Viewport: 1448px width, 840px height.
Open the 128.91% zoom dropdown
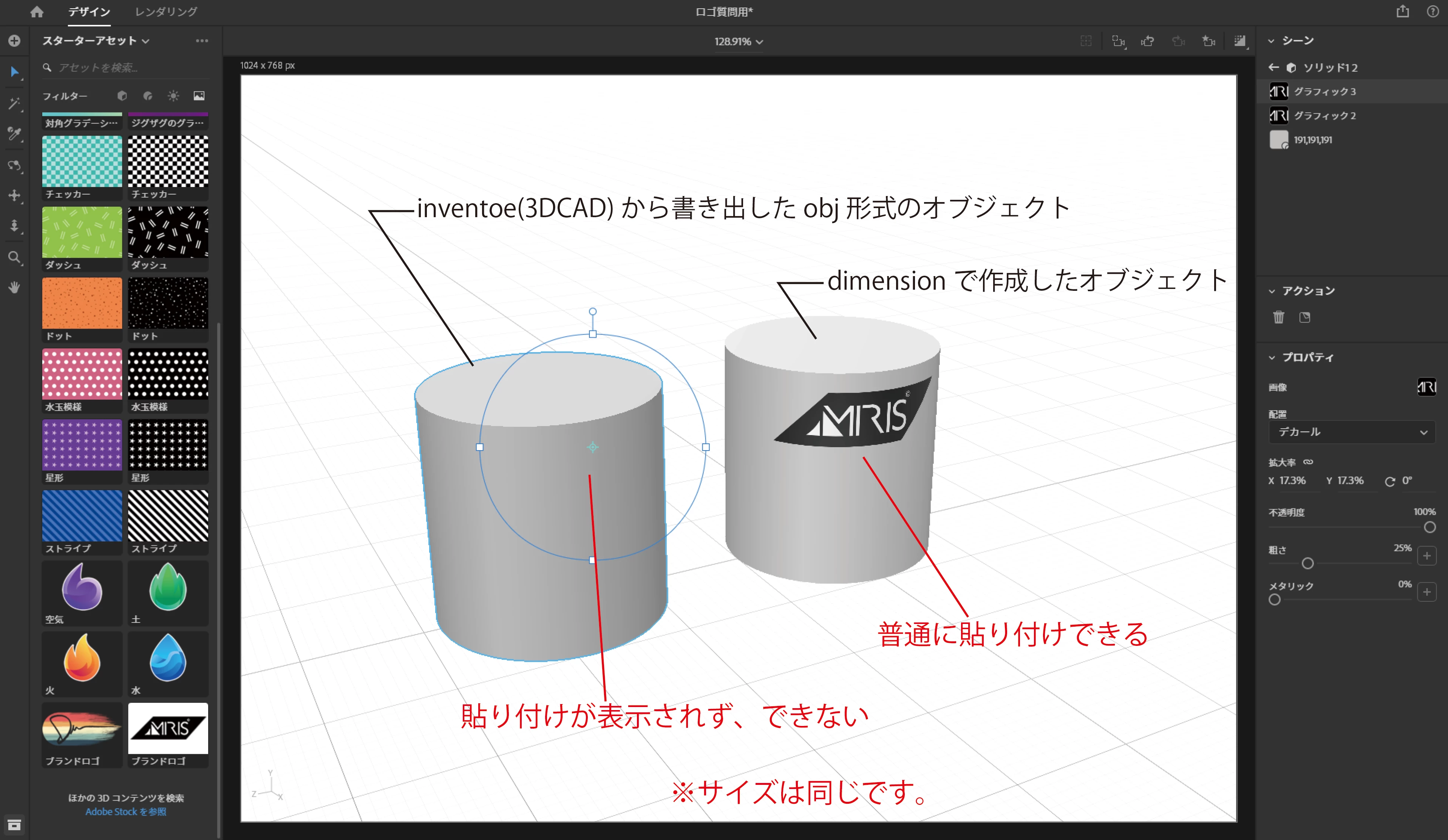point(738,42)
